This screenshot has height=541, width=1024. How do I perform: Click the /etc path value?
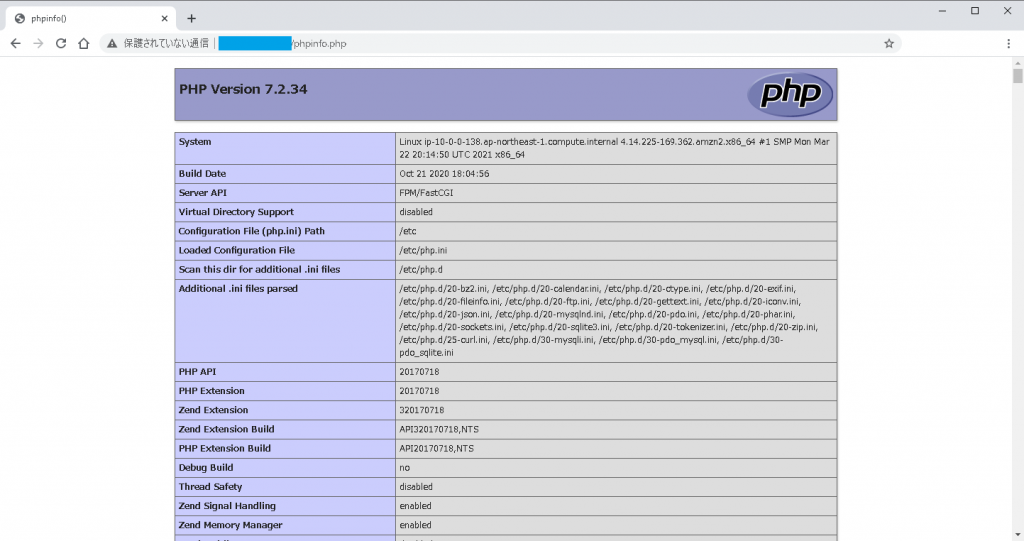click(x=408, y=231)
